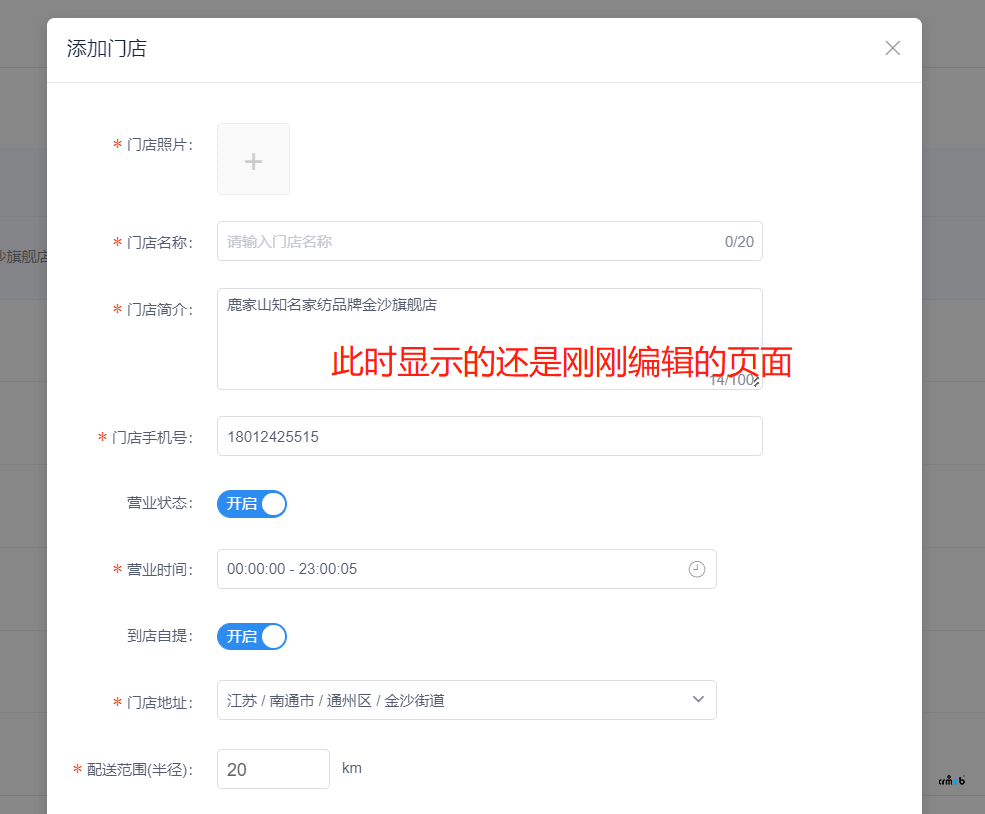Image resolution: width=985 pixels, height=814 pixels.
Task: Click the 门店地址 label
Action: [x=160, y=703]
